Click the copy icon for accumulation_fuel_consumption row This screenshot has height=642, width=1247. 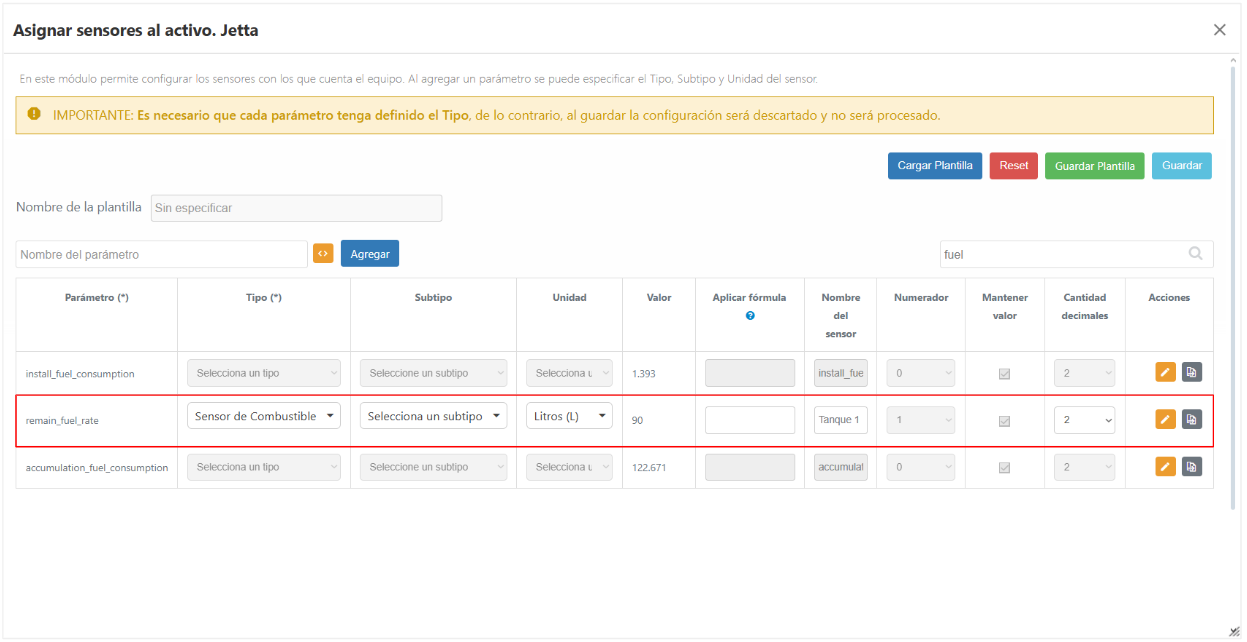1192,466
